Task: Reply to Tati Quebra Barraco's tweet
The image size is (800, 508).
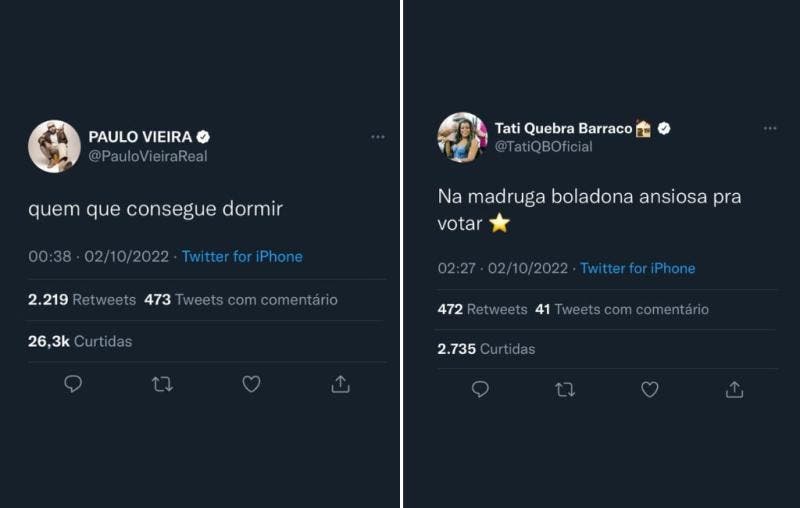Action: (480, 389)
